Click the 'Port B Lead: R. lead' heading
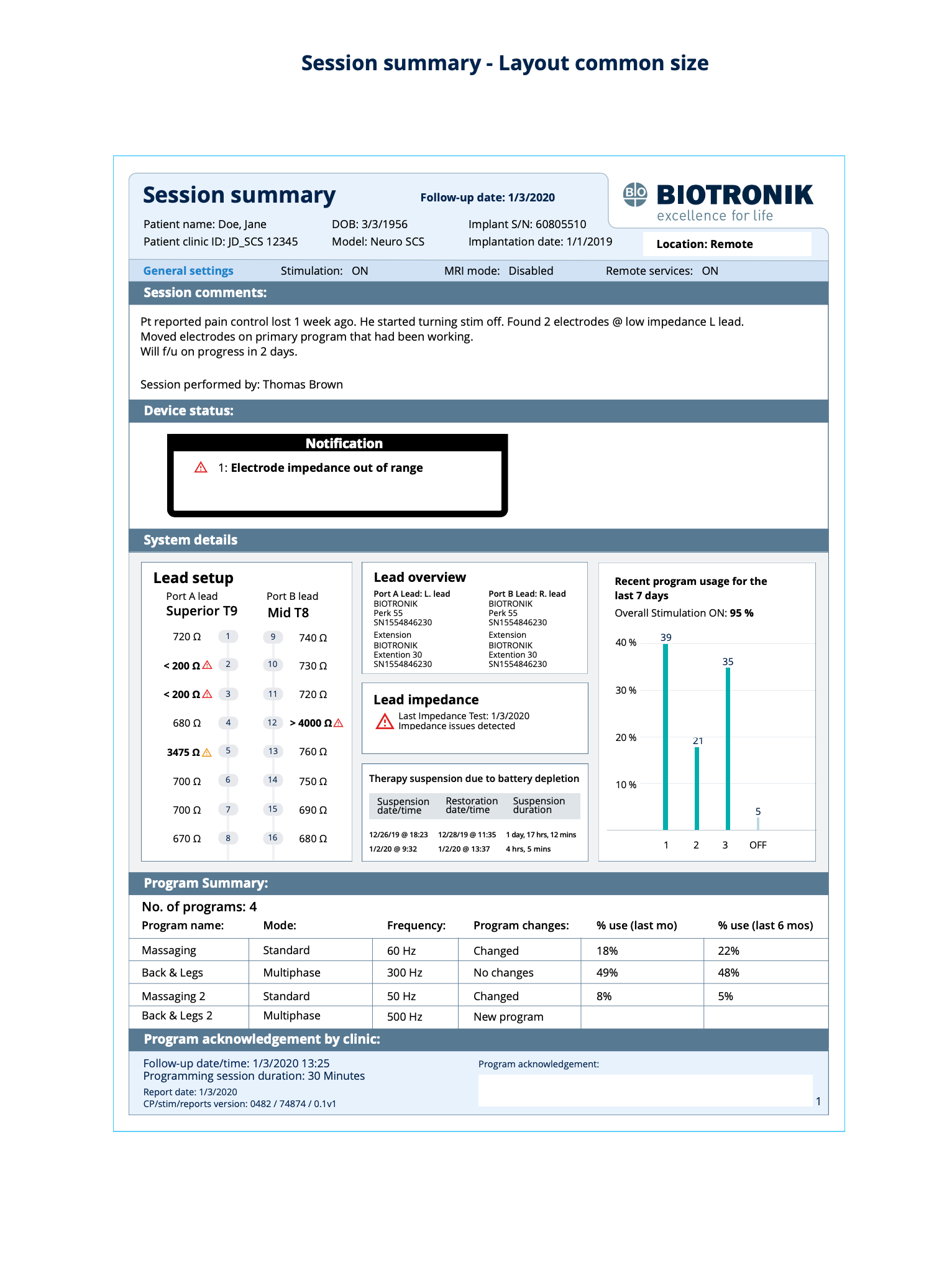Screen dimensions: 947x1288 (x=528, y=594)
